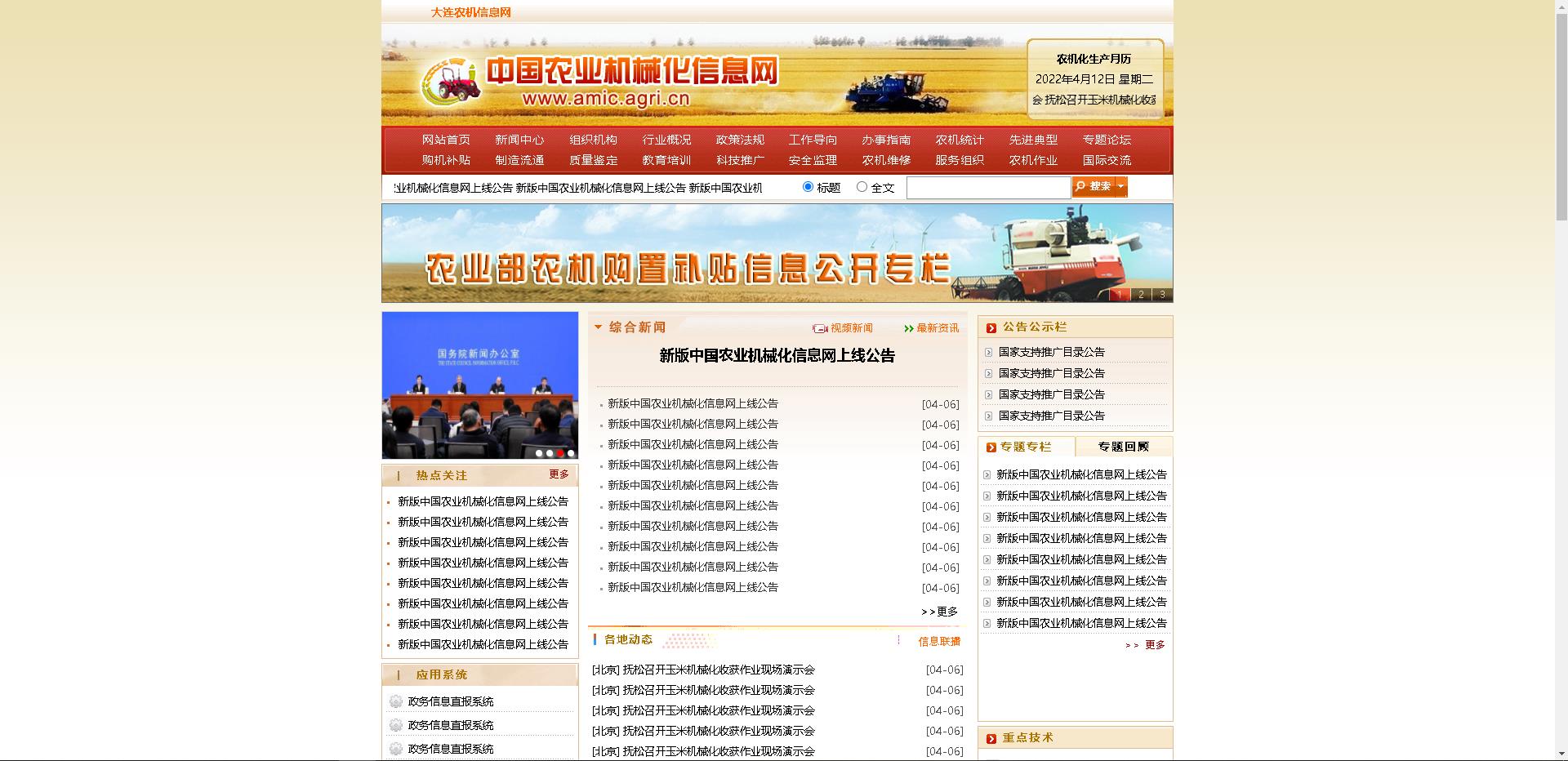Open the 信息联播 link
This screenshot has height=761, width=1568.
click(939, 642)
